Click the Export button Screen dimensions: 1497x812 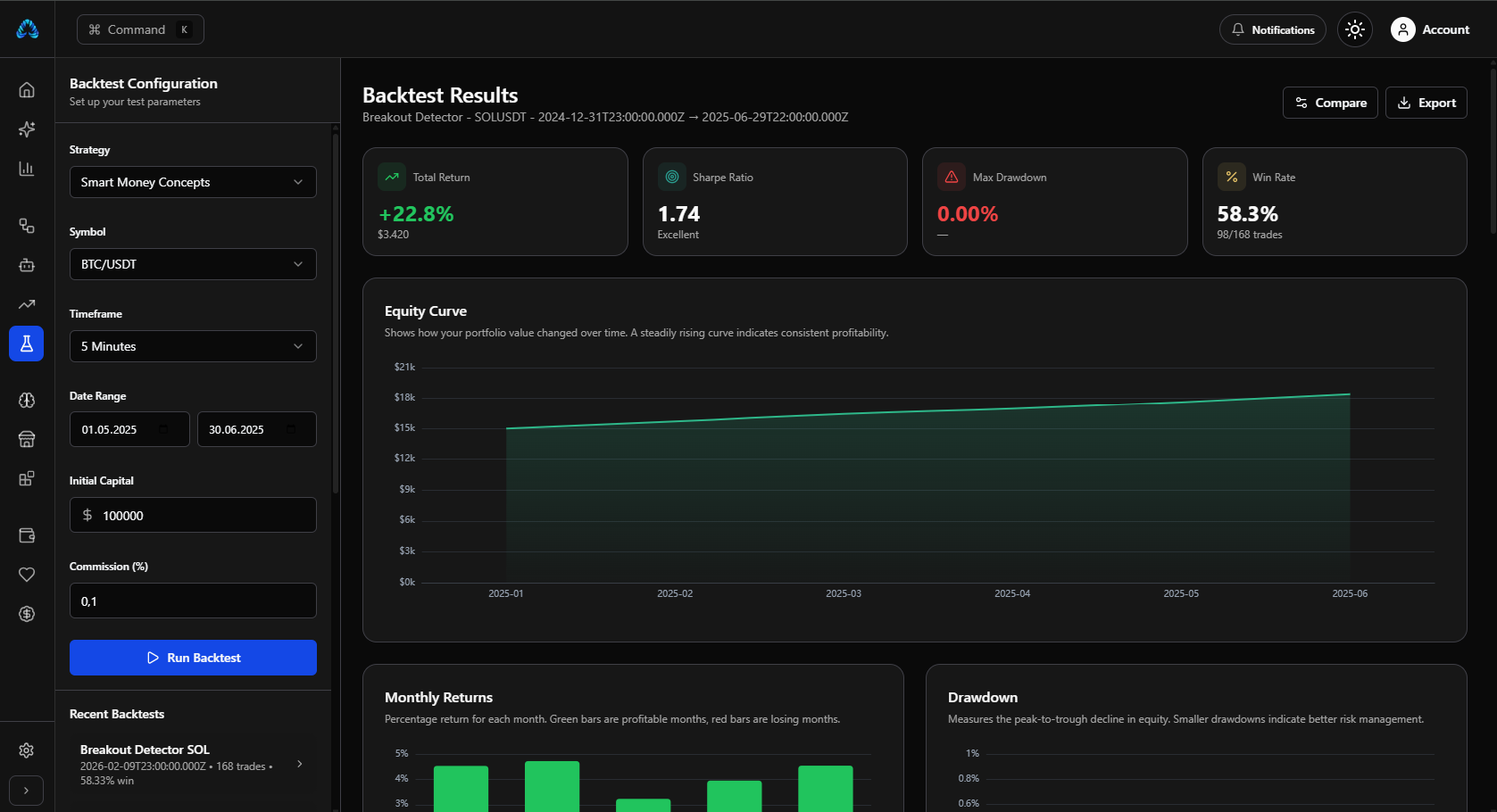[1426, 103]
